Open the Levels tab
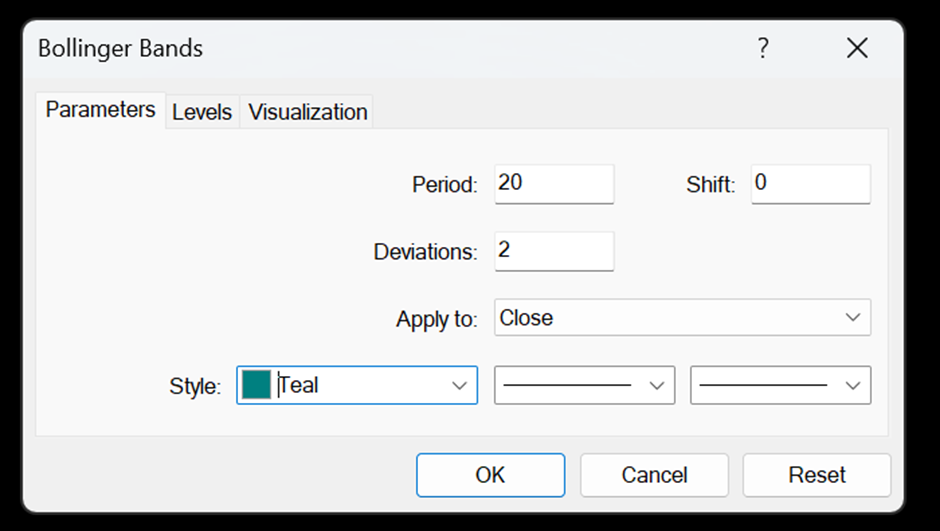The image size is (940, 531). coord(202,112)
